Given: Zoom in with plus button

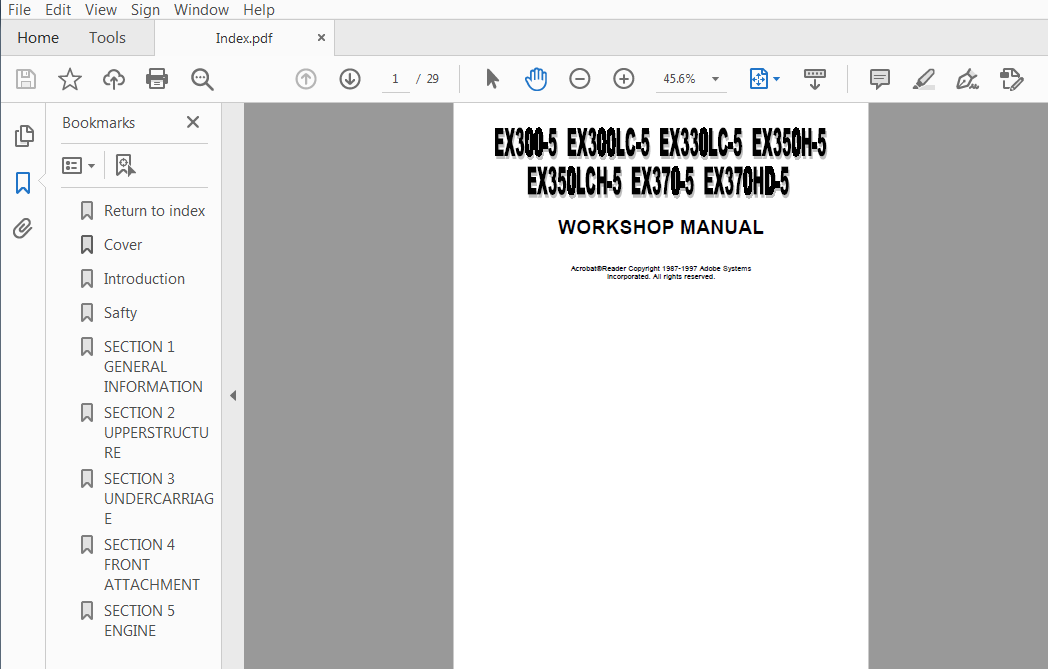Looking at the screenshot, I should [x=624, y=79].
